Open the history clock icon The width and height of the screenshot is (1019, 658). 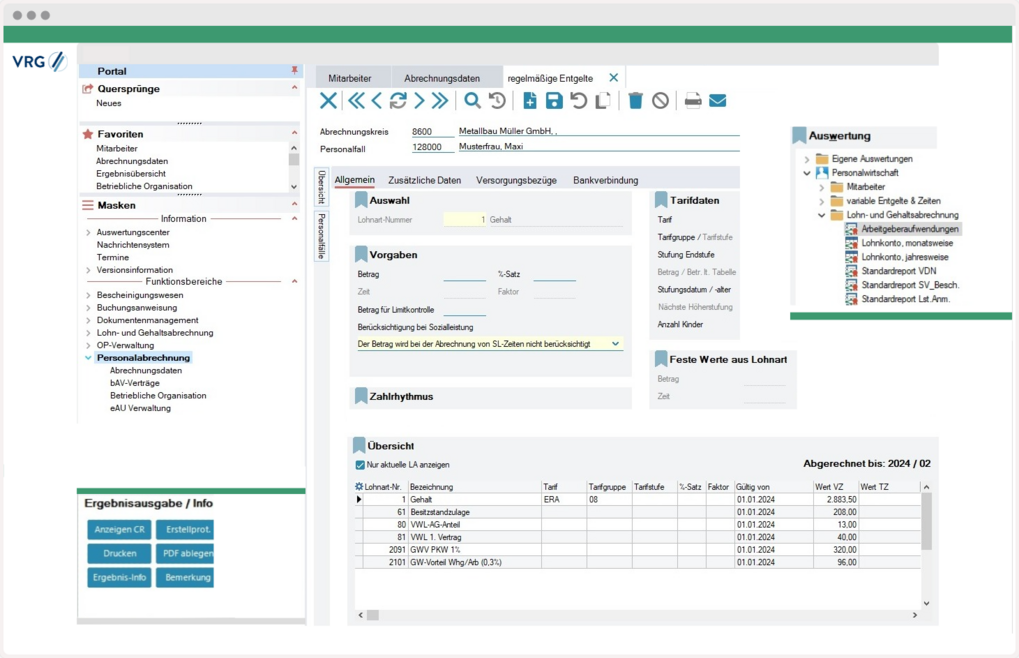(x=497, y=101)
